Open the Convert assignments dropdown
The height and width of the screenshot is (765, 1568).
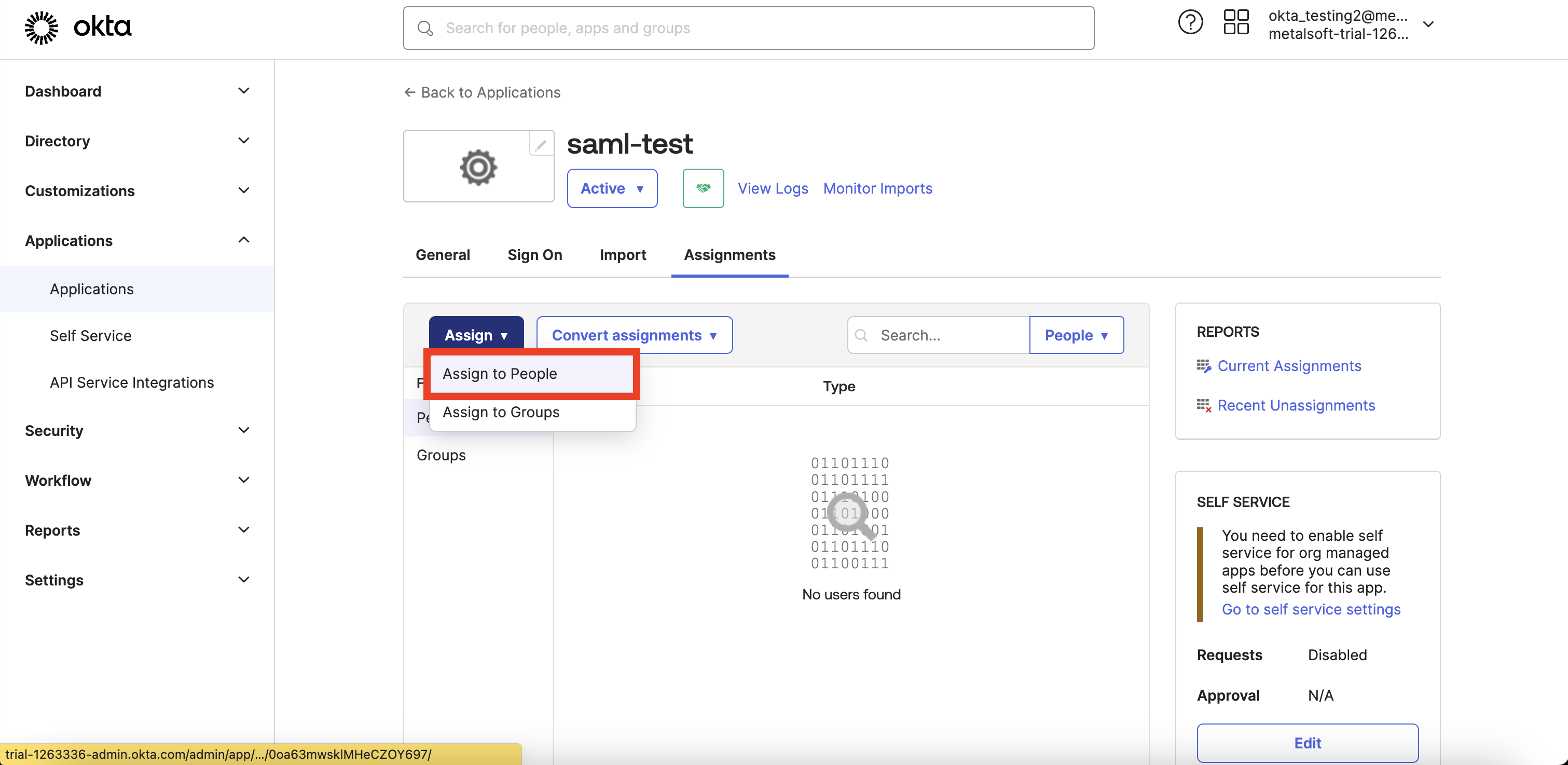[x=634, y=335]
